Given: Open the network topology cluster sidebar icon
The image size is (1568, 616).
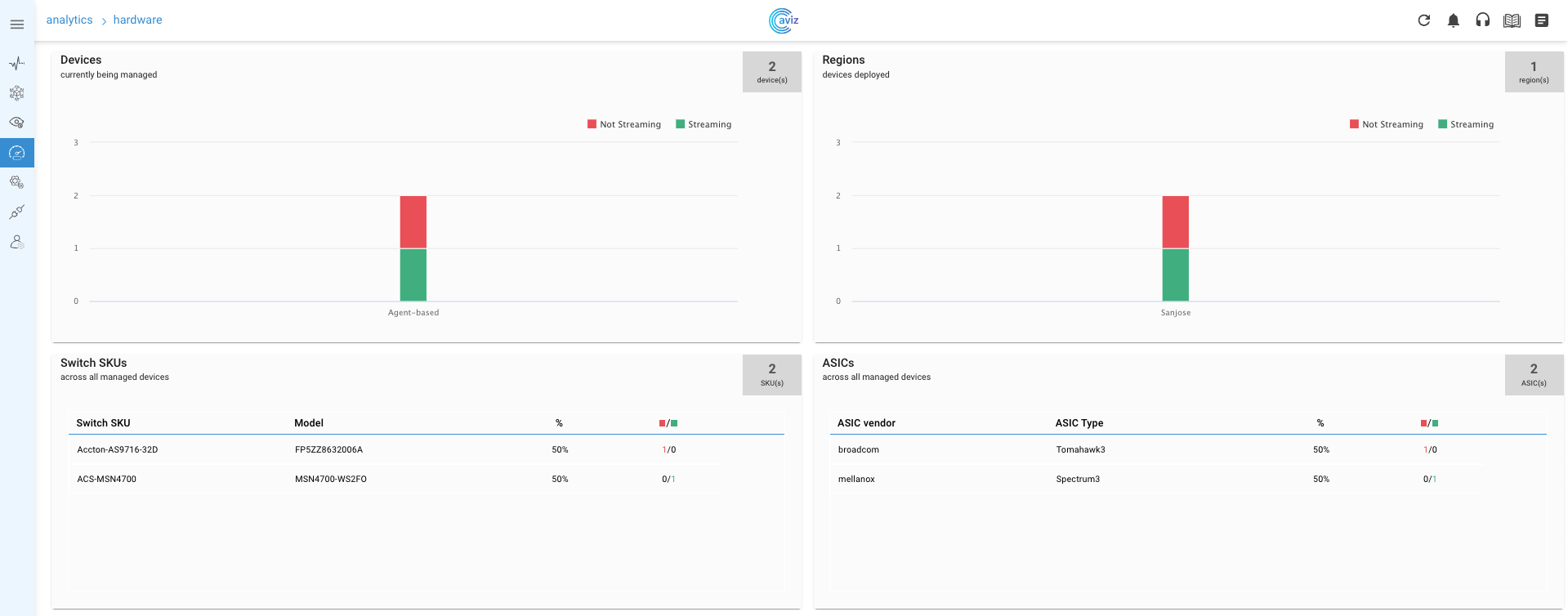Looking at the screenshot, I should (16, 93).
